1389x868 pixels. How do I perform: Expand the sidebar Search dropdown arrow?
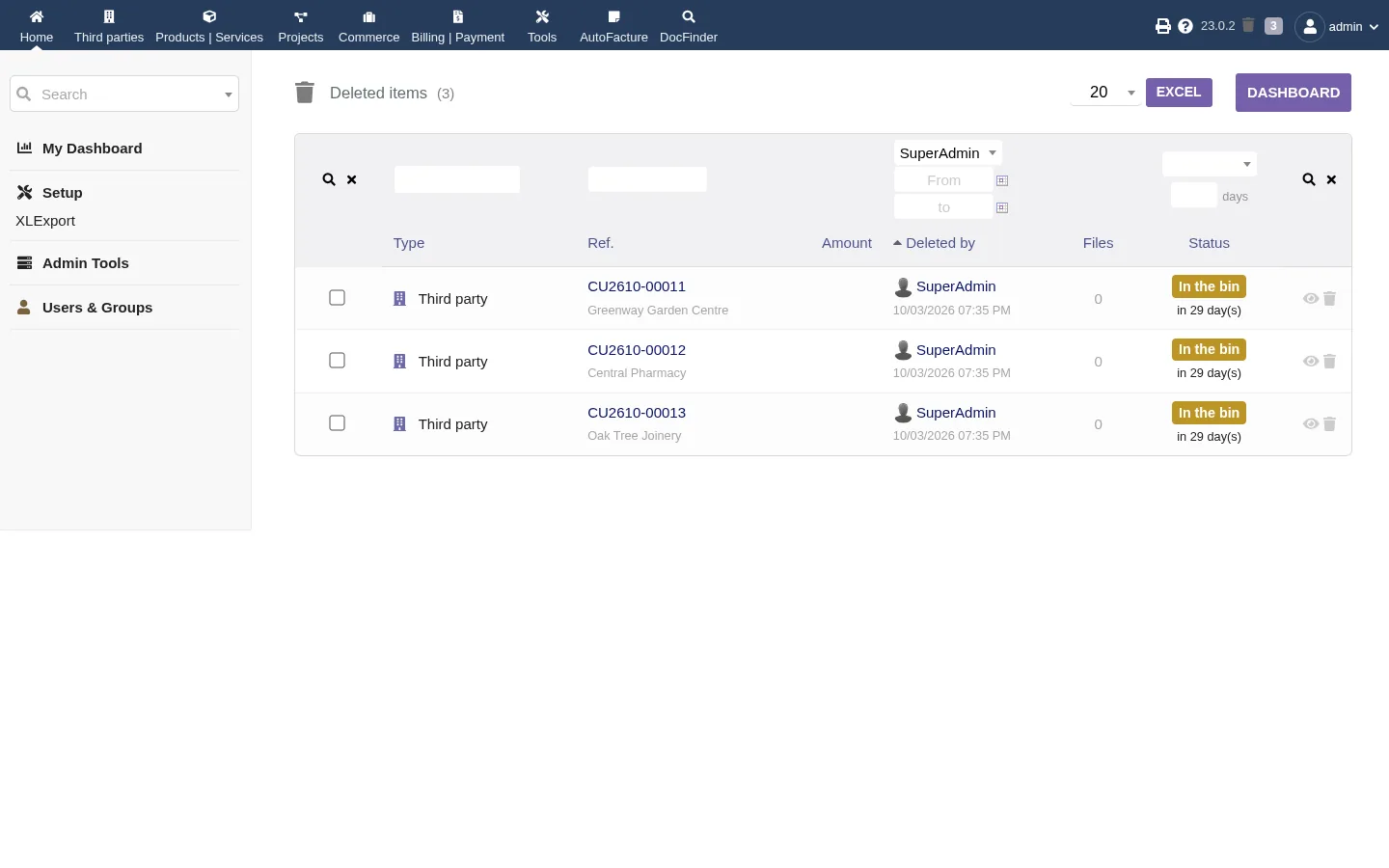click(229, 95)
